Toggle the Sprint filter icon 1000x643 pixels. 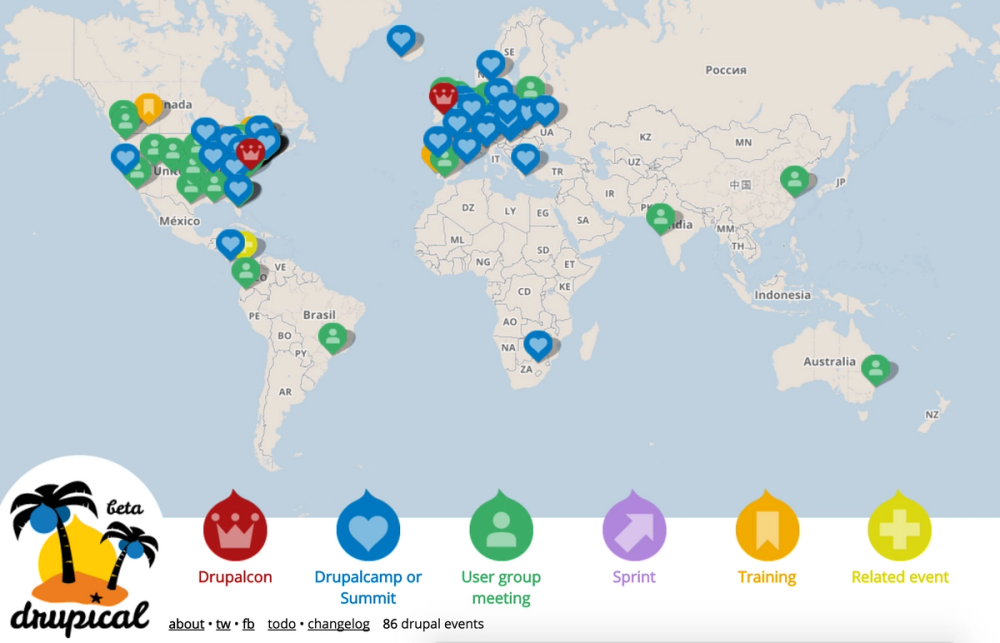(634, 526)
